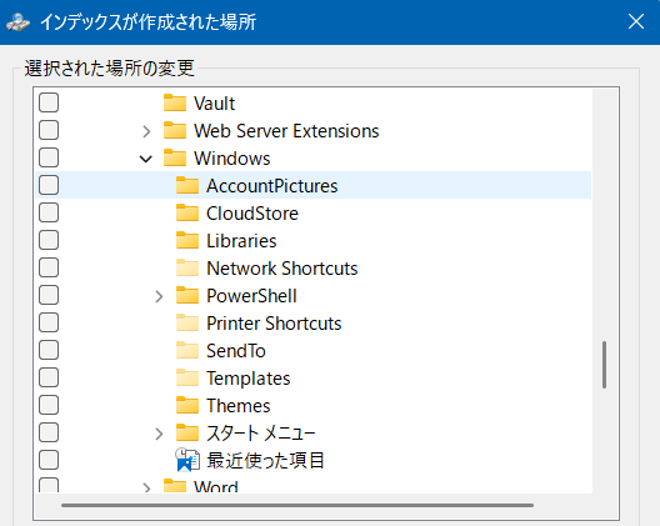Check the Templates checkbox
This screenshot has height=526, width=660.
(x=49, y=377)
